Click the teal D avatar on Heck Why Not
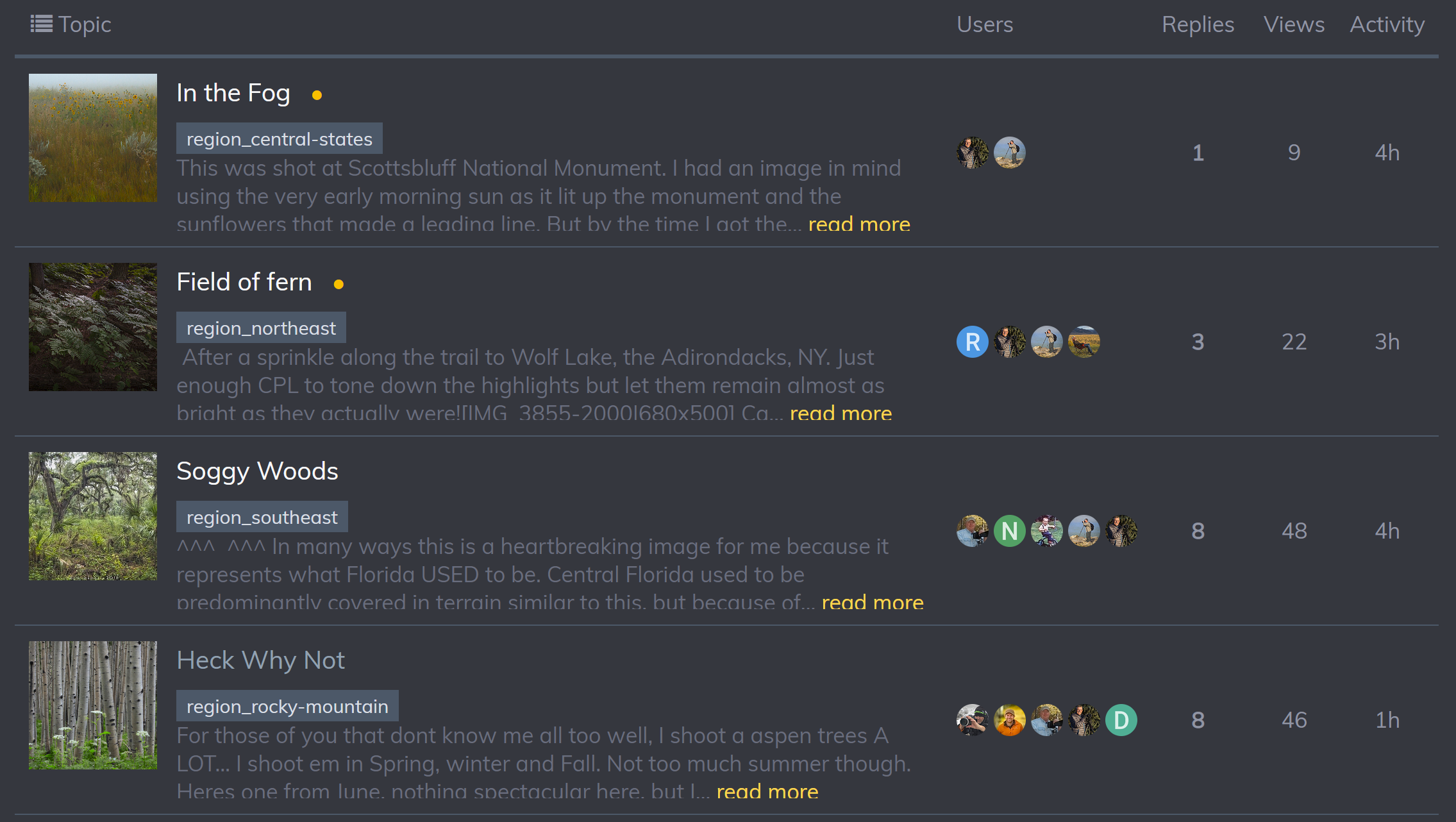The width and height of the screenshot is (1456, 822). 1121,720
